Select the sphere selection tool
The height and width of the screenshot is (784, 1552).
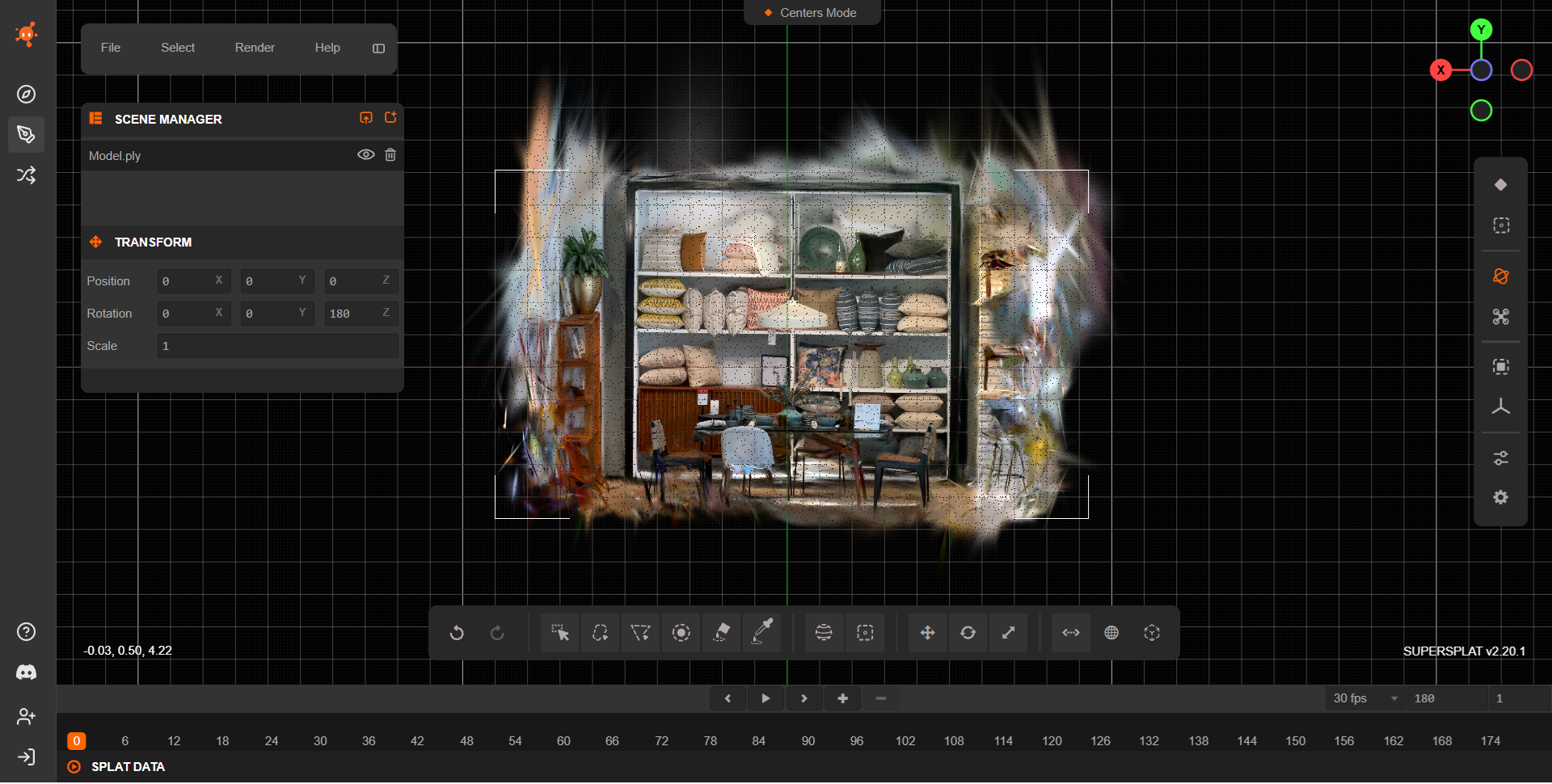click(824, 633)
